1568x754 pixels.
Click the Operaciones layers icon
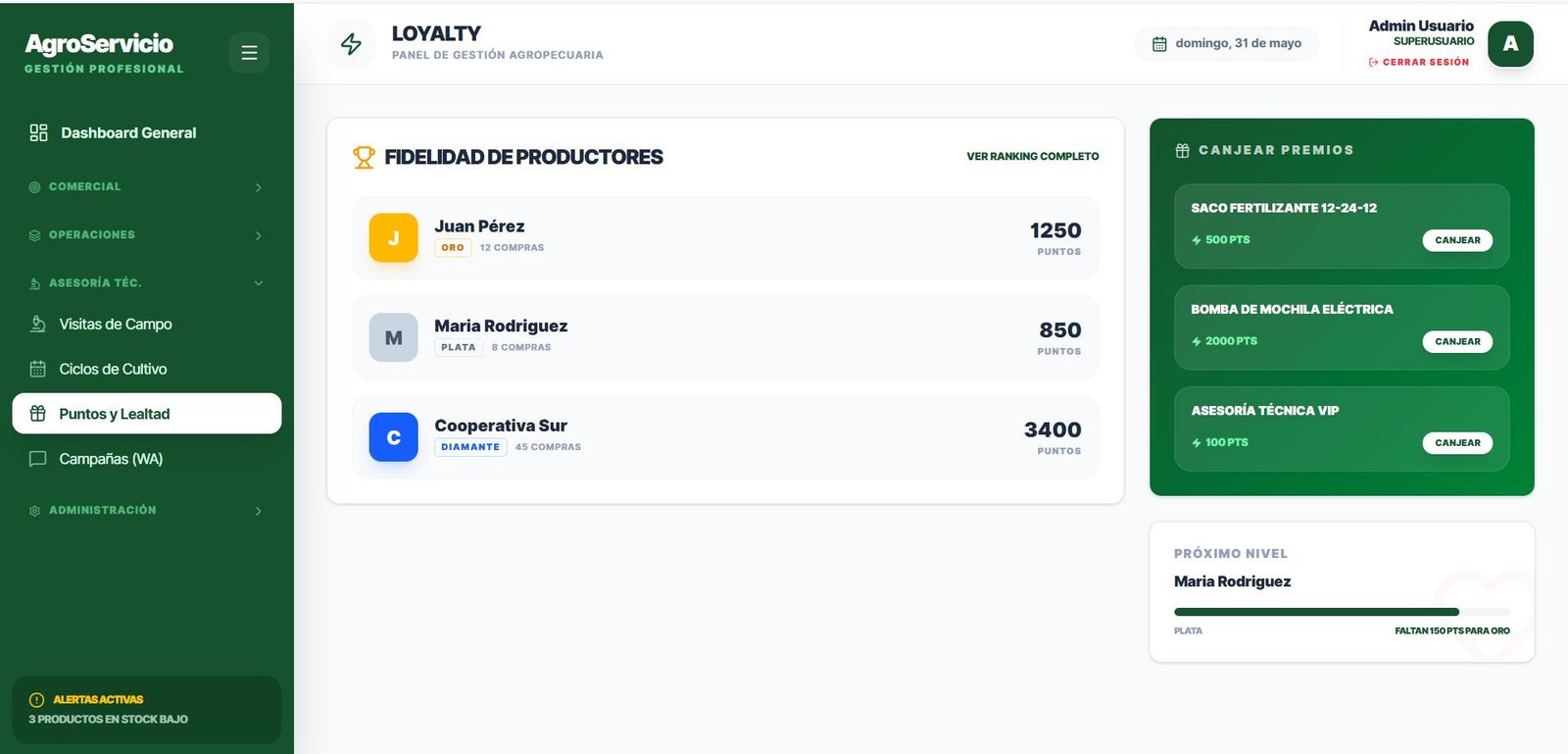coord(35,235)
